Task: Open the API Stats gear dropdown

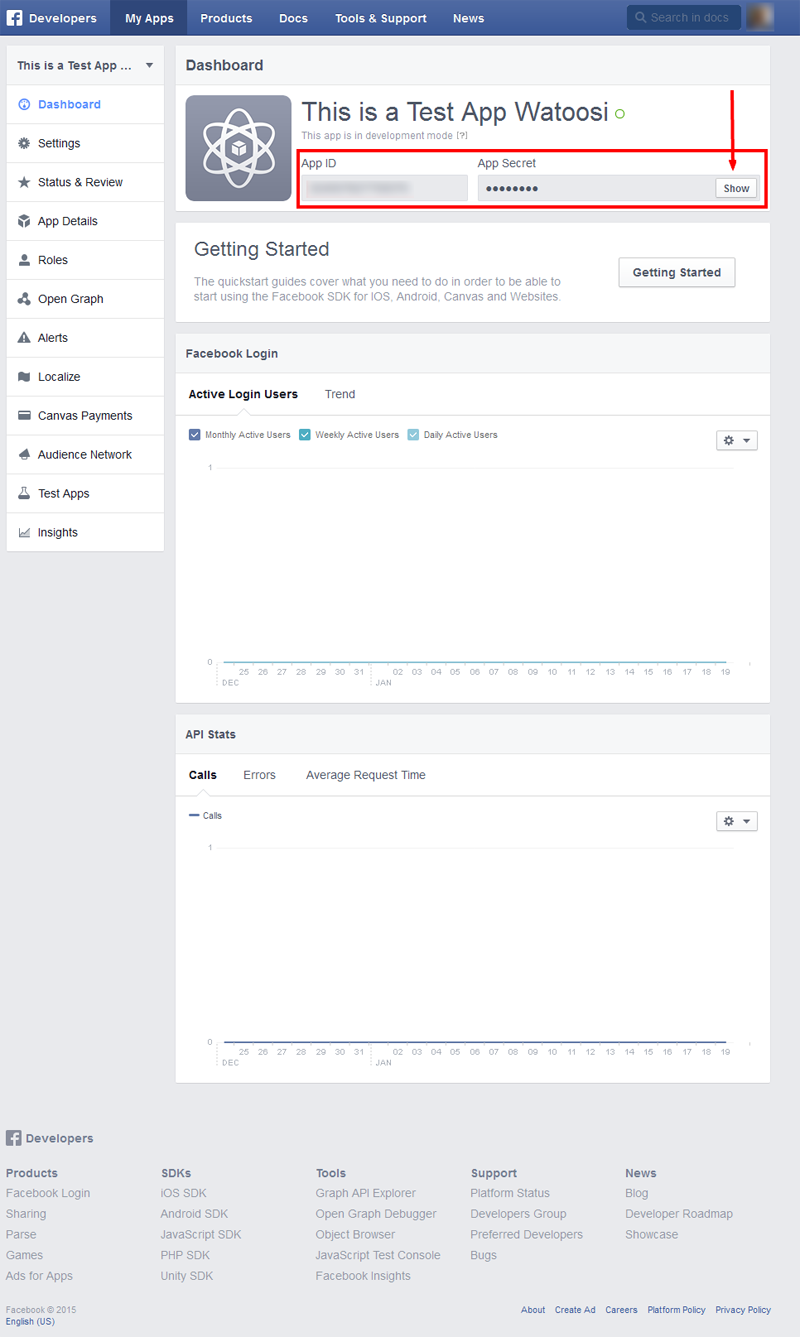Action: [736, 821]
